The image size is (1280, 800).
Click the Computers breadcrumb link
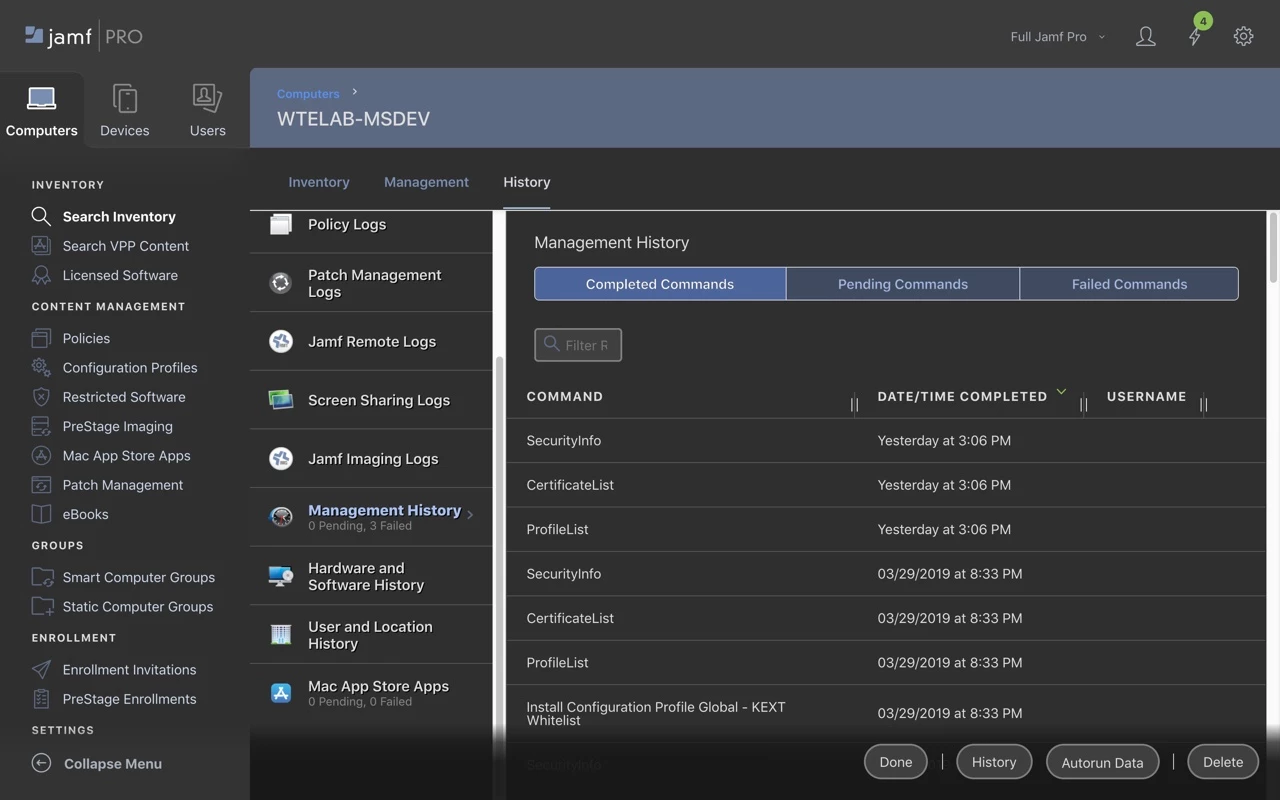308,94
